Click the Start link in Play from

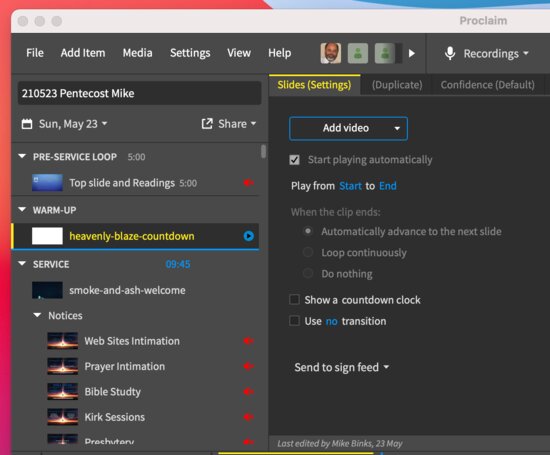click(350, 186)
